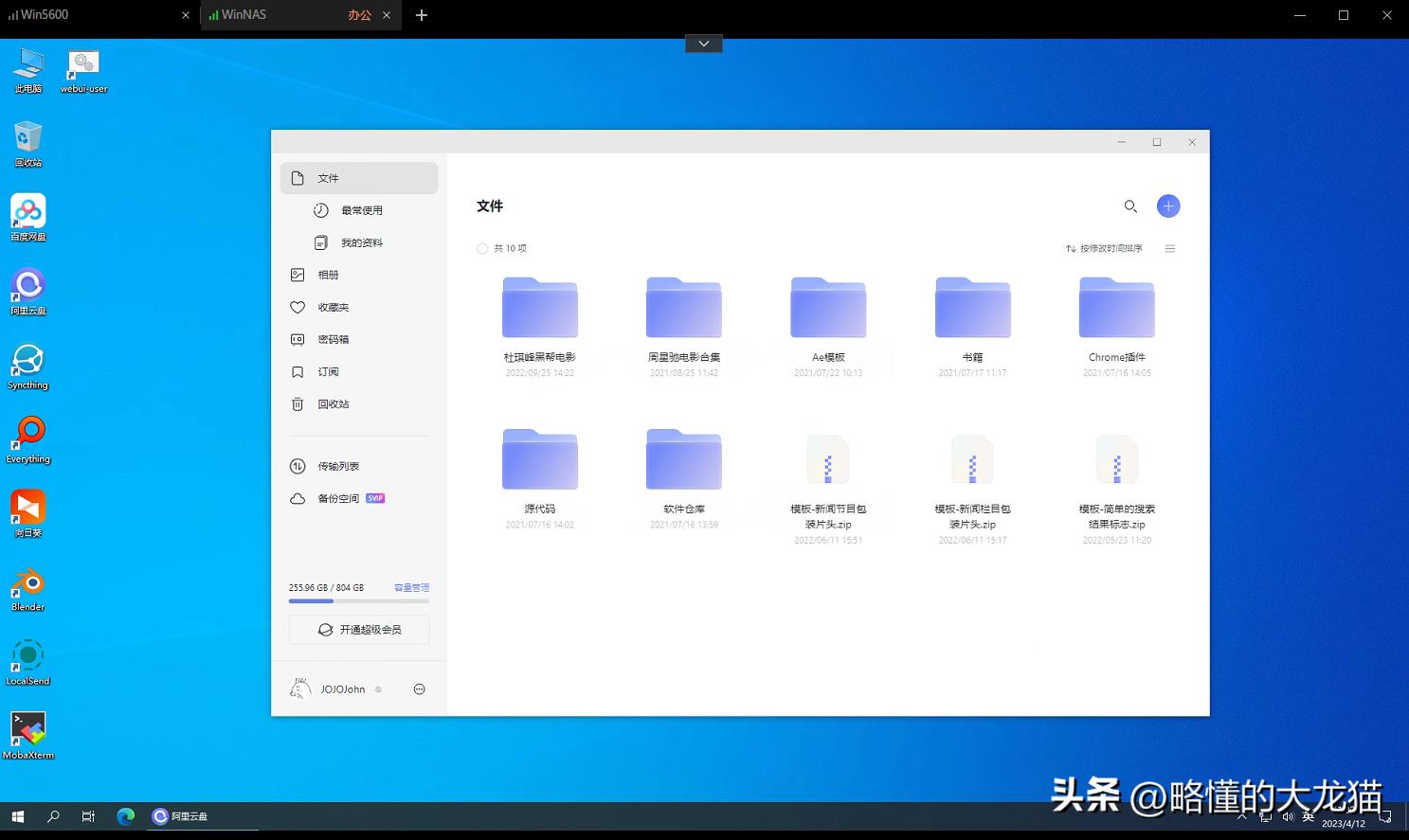1409x840 pixels.
Task: Click the search magnifier icon
Action: 1130,206
